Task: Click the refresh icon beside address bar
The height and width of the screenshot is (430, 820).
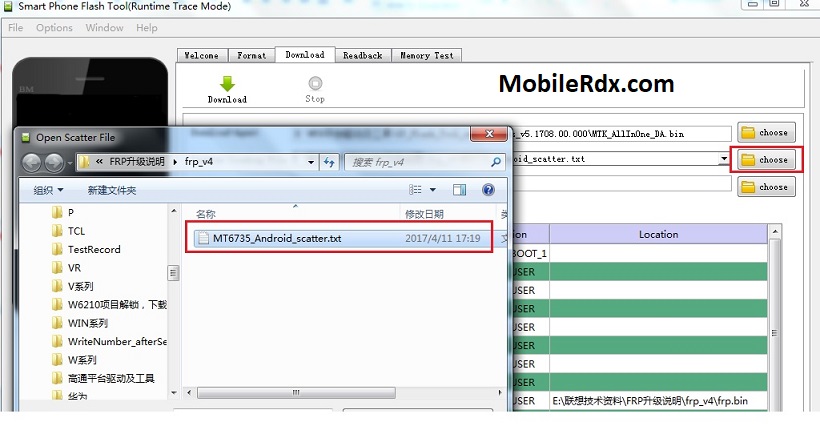Action: [x=329, y=162]
